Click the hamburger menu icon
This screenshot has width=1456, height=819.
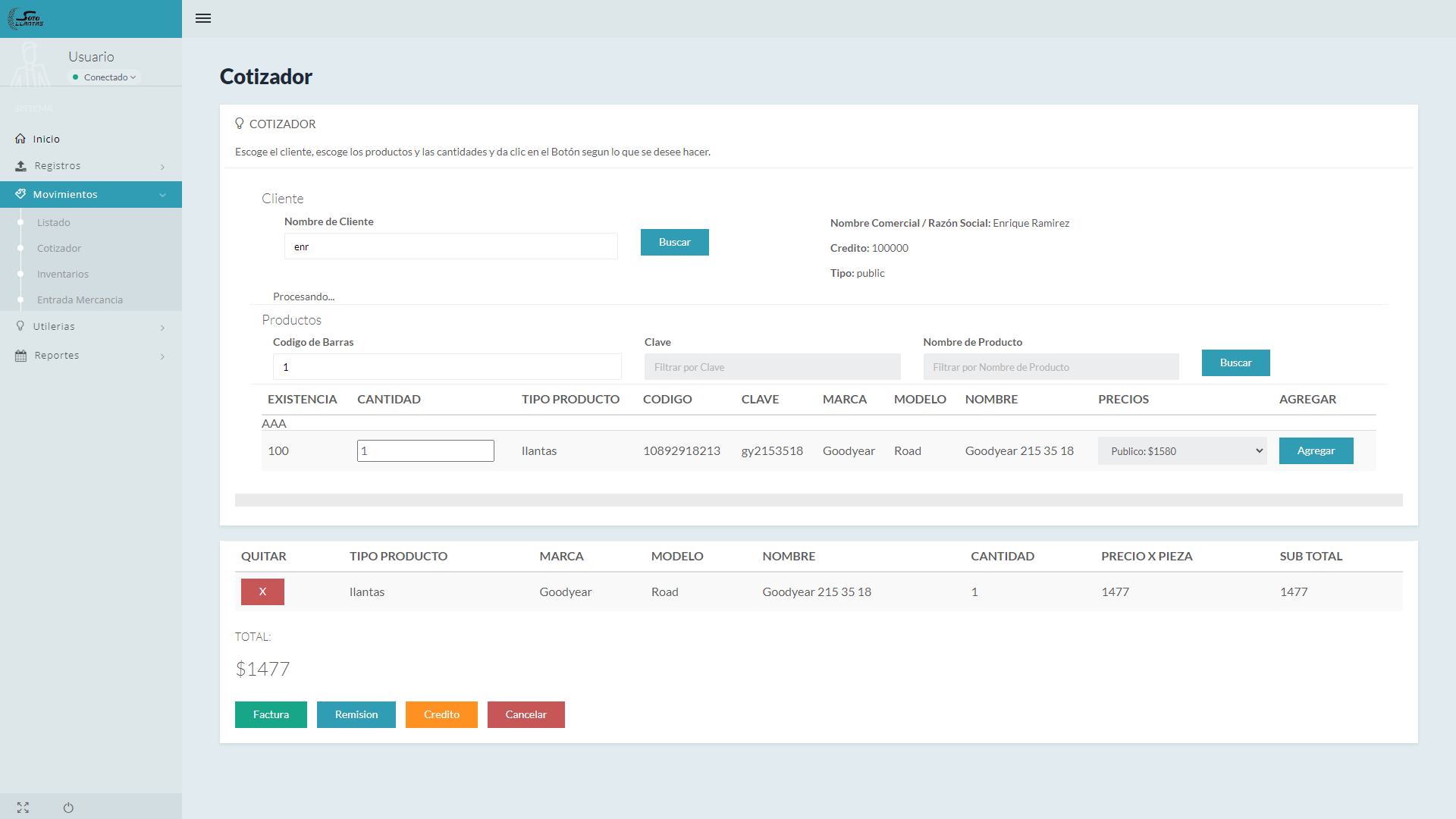point(202,18)
